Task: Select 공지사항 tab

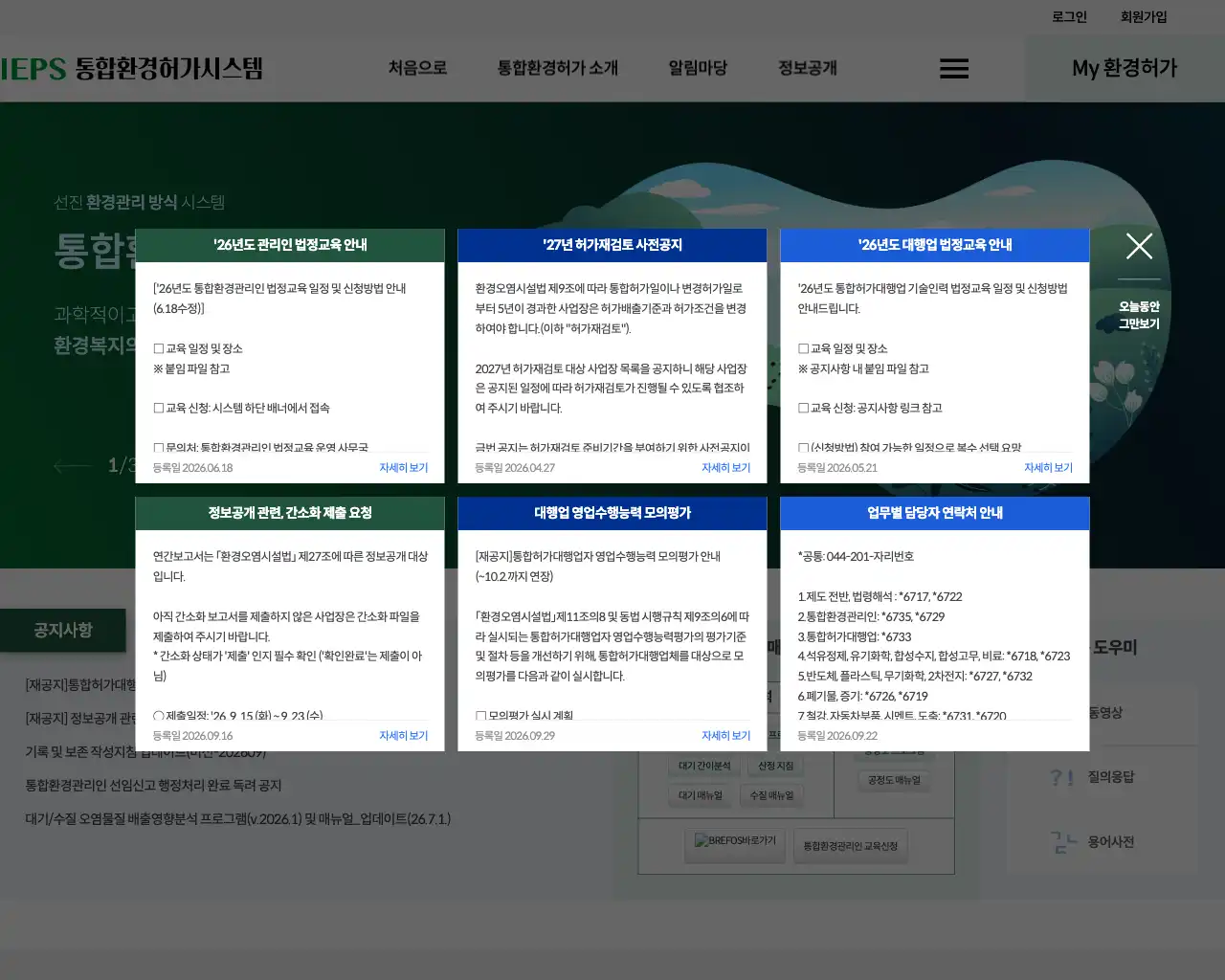Action: [63, 630]
